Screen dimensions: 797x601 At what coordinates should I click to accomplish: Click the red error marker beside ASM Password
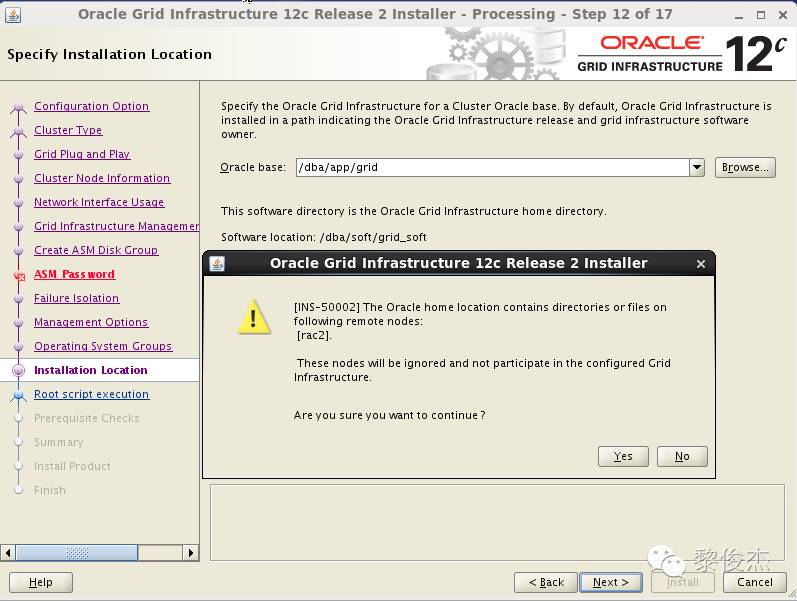click(19, 276)
